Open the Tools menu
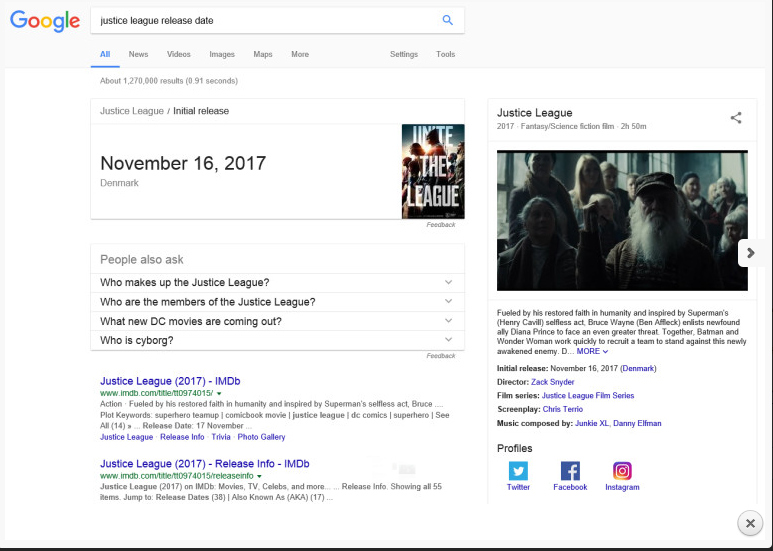Image resolution: width=773 pixels, height=551 pixels. point(445,54)
